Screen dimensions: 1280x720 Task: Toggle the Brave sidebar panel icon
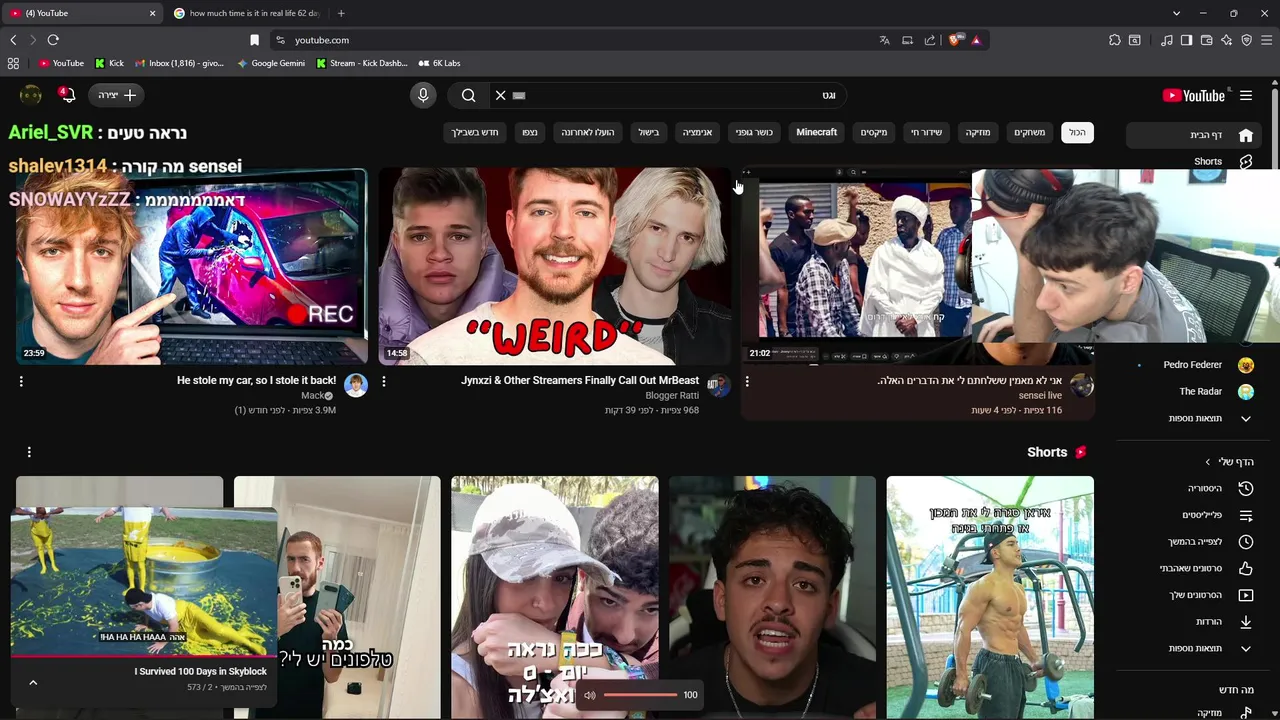tap(1186, 40)
